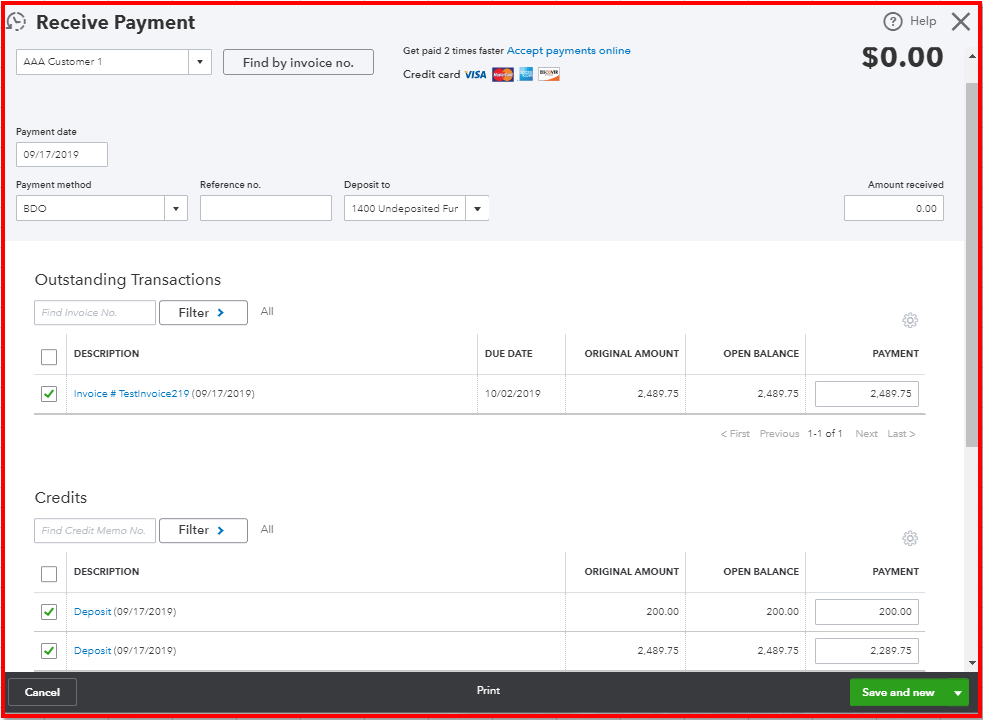This screenshot has height=720, width=983.
Task: Click the Discover card logo
Action: click(549, 75)
